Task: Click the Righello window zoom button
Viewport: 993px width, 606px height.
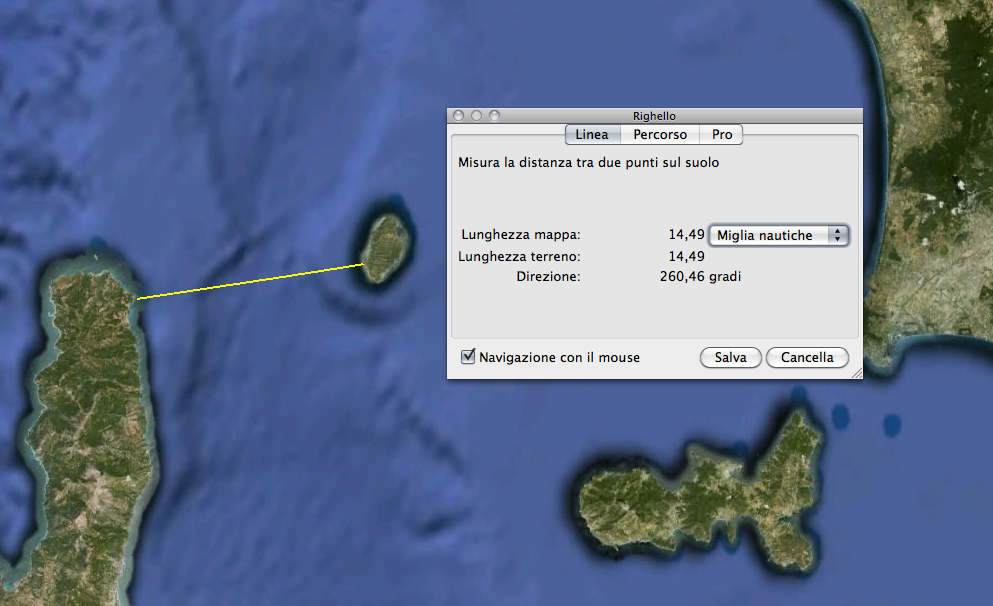Action: (x=495, y=115)
